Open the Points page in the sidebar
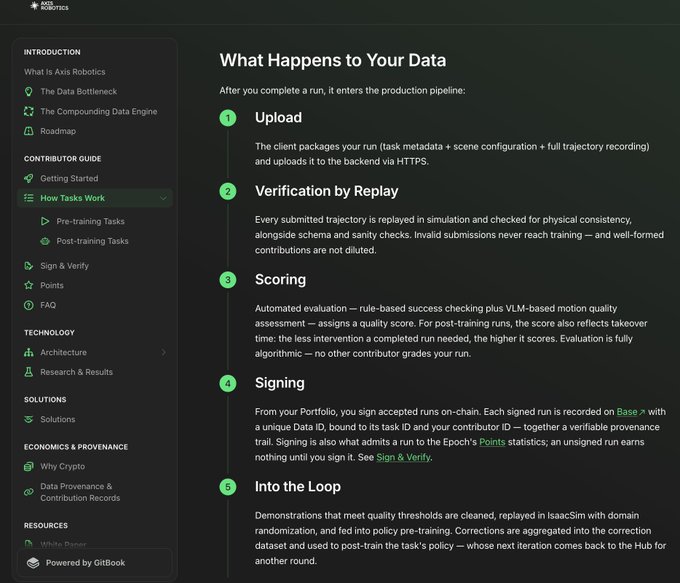Screen dimensions: 680x583 [52, 285]
